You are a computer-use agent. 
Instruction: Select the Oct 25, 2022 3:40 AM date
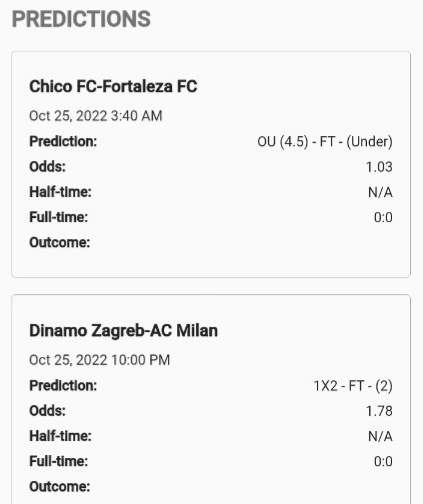96,116
